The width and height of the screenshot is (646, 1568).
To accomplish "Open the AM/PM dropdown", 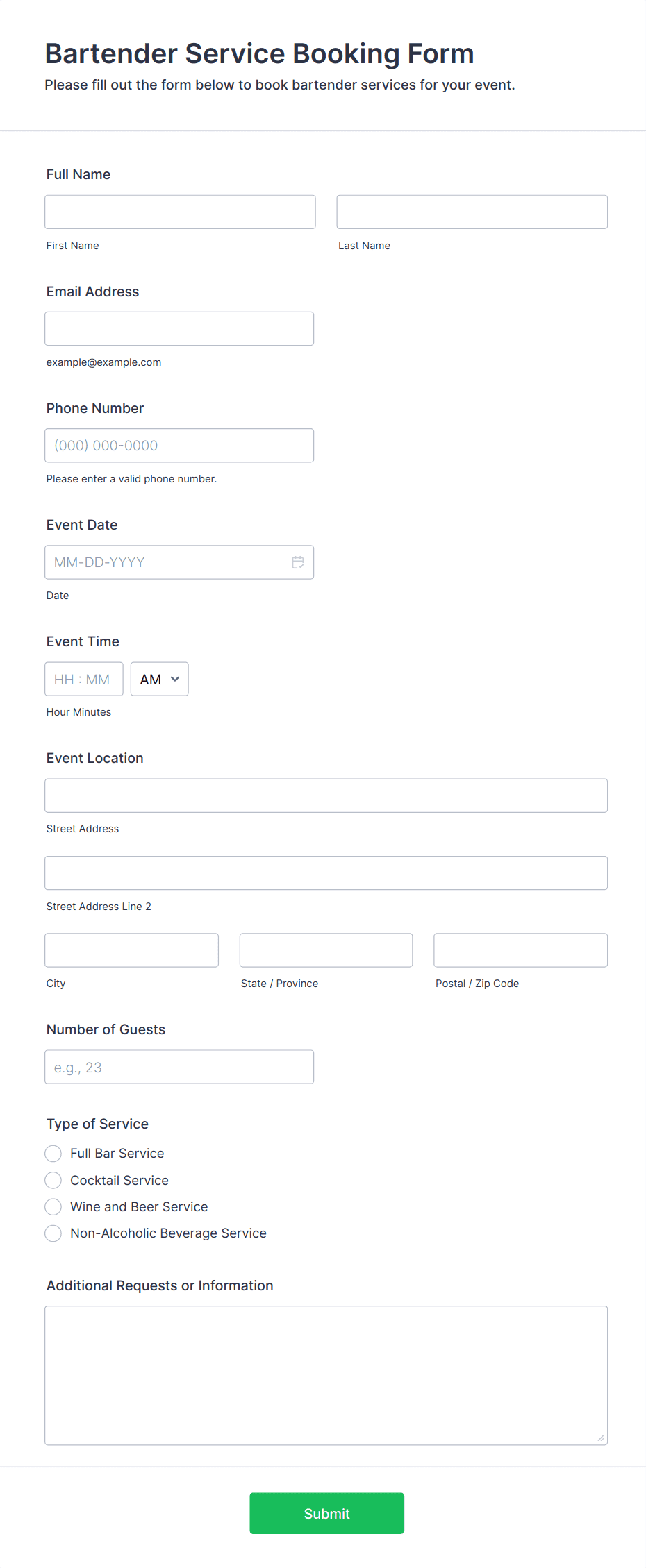I will 159,679.
